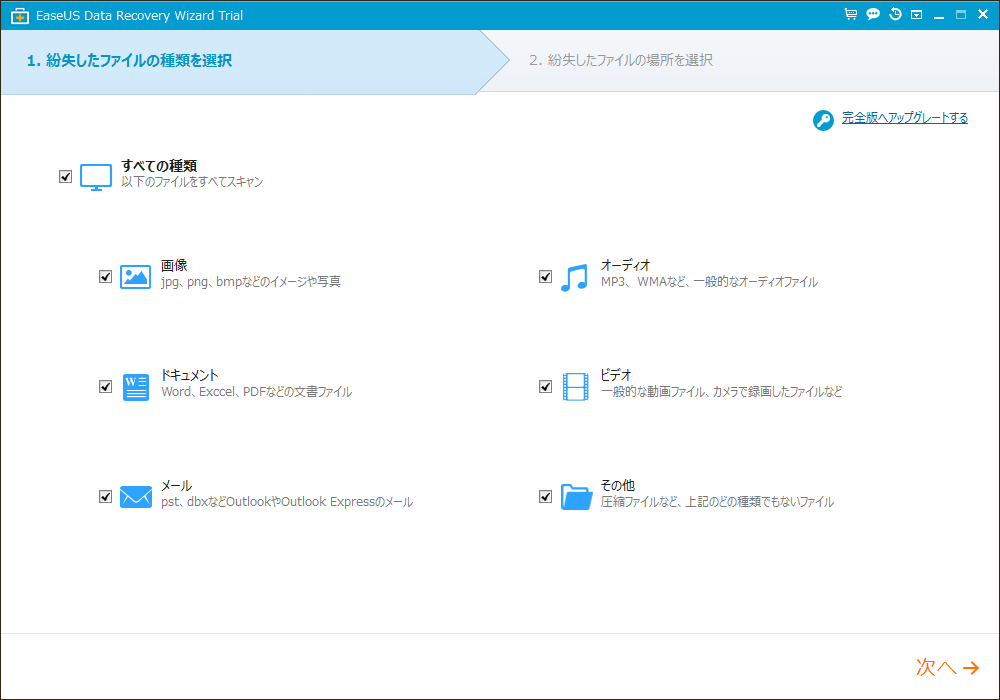1000x700 pixels.
Task: Click the 完全版へアップグレードする link
Action: coord(904,118)
